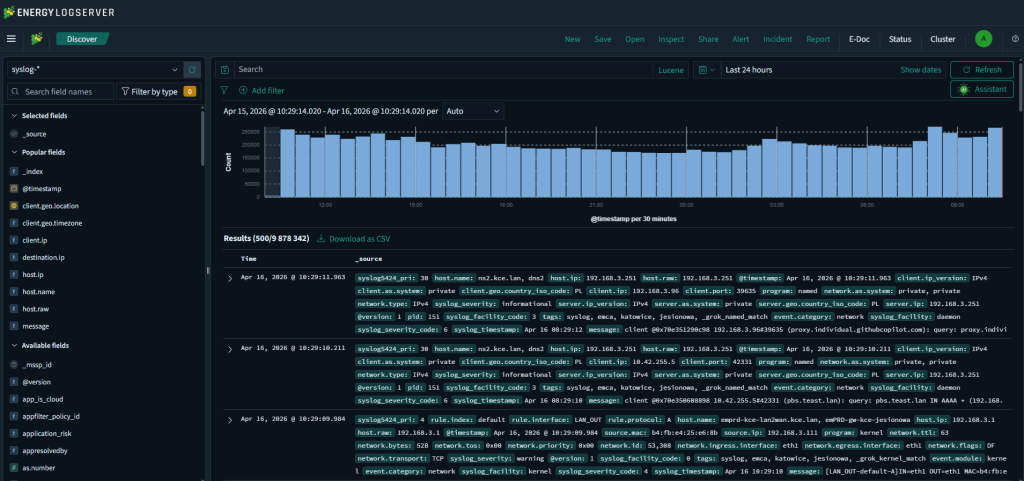Image resolution: width=1024 pixels, height=481 pixels.
Task: Click the saved query disk icon
Action: (226, 70)
